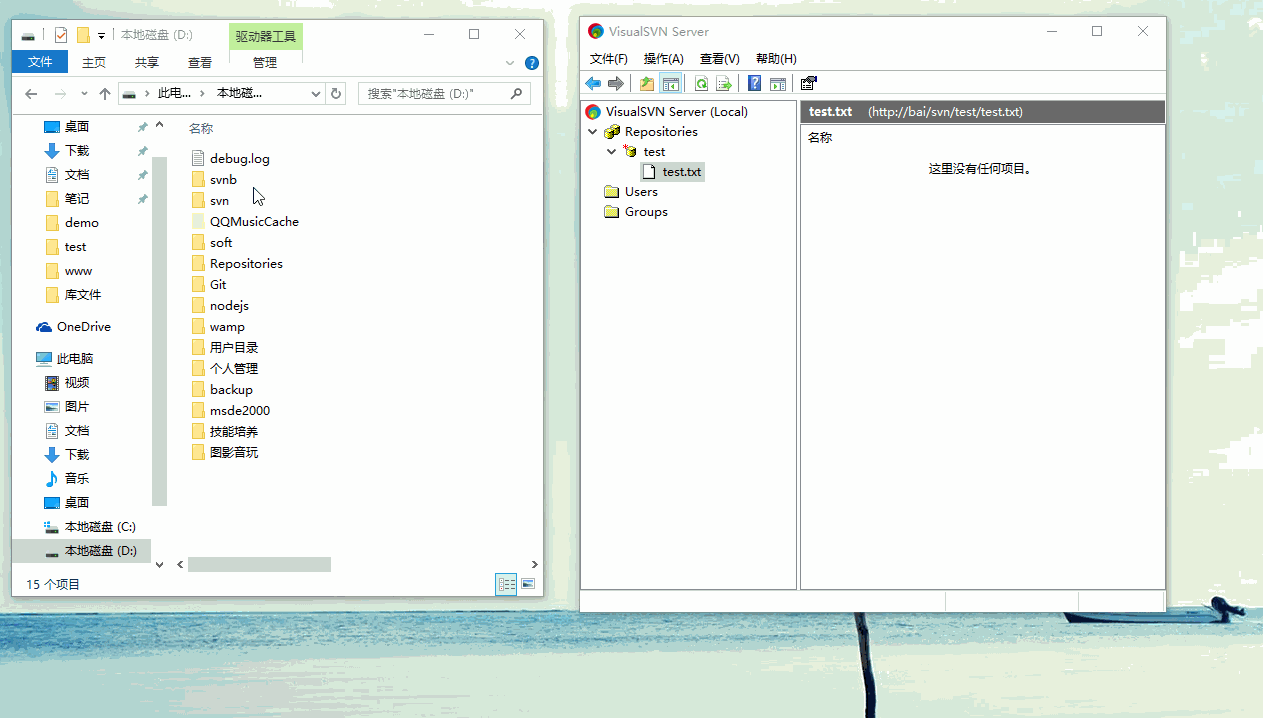Click Explorer Up directory arrow
This screenshot has width=1263, height=718.
click(104, 94)
